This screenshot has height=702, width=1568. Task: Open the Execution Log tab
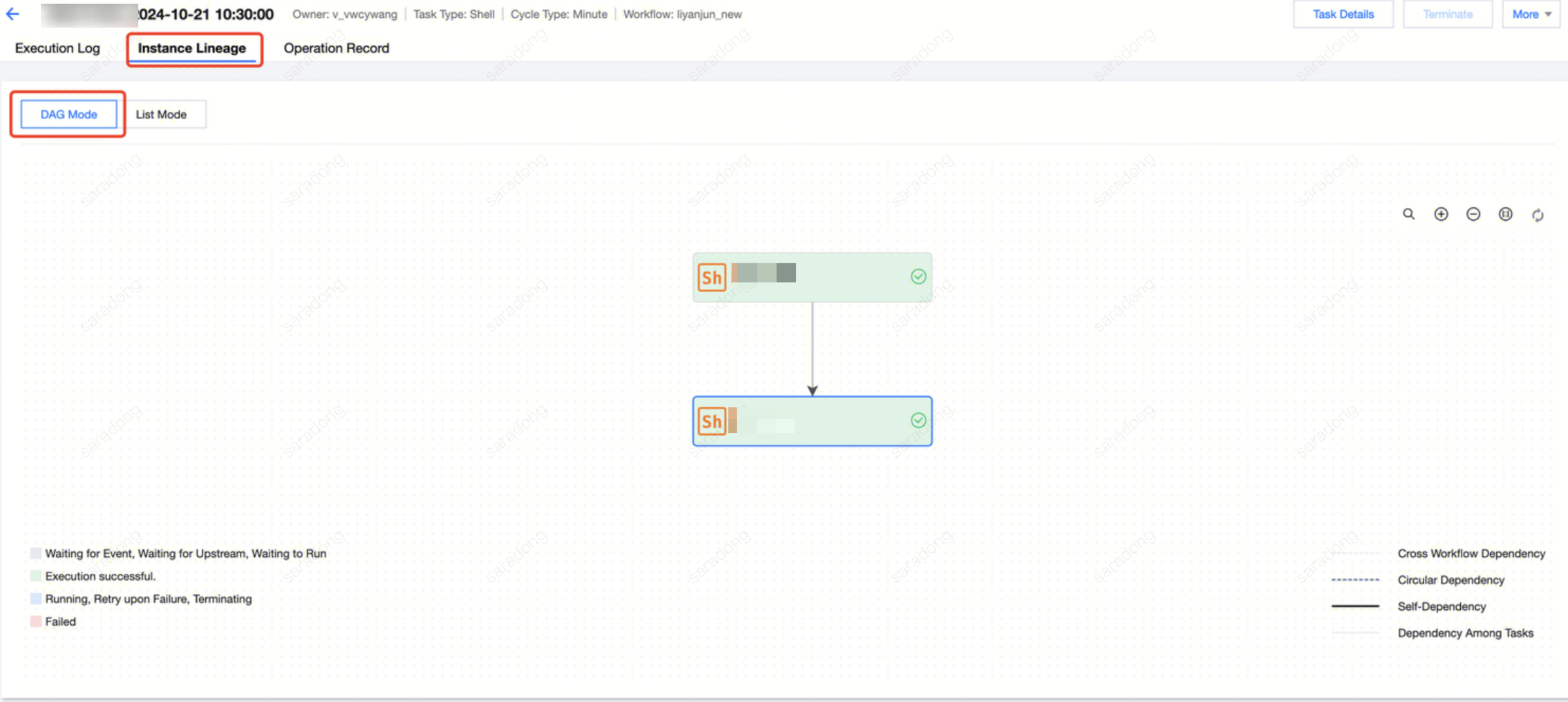tap(57, 48)
